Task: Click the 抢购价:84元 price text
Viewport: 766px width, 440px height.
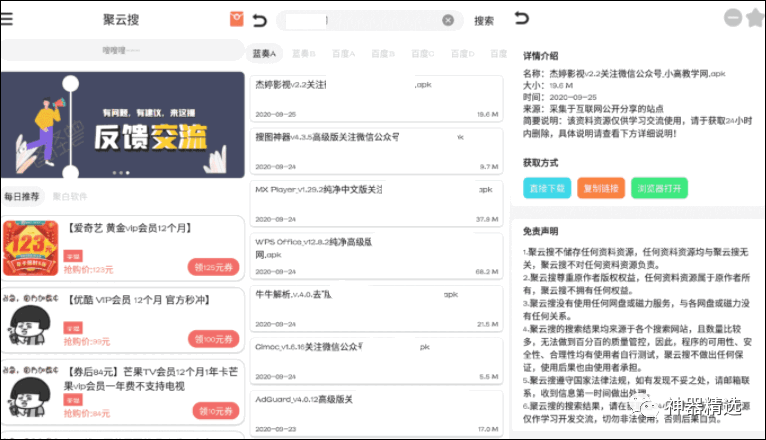Action: tap(87, 414)
